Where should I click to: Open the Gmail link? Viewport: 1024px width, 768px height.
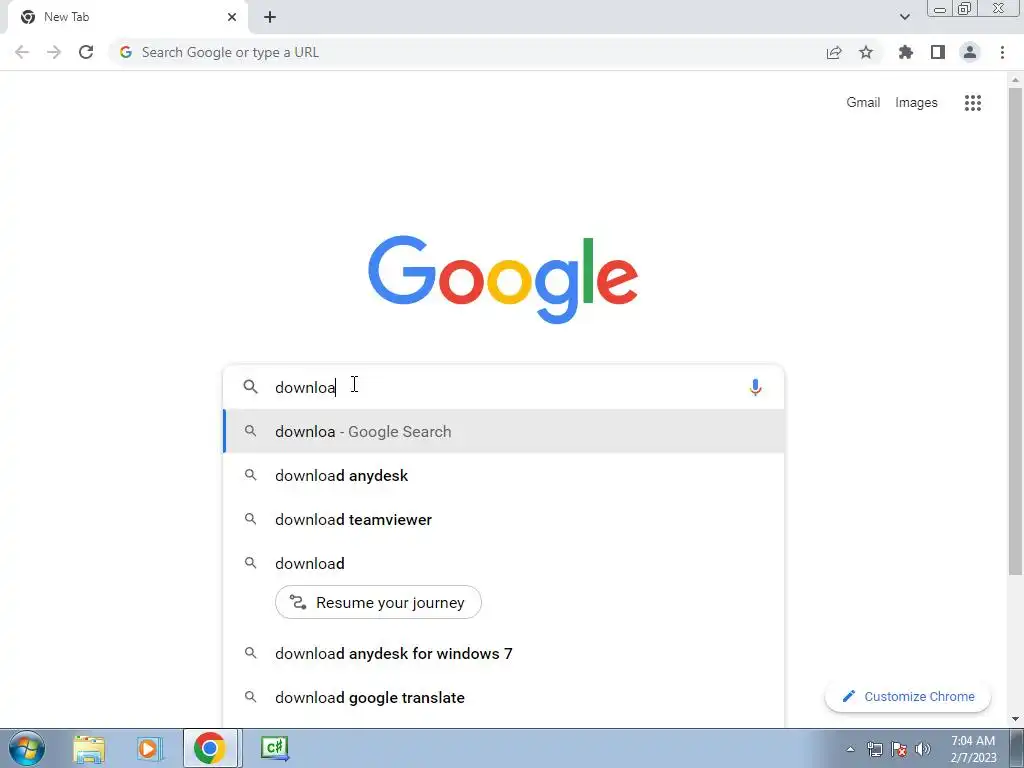coord(863,103)
